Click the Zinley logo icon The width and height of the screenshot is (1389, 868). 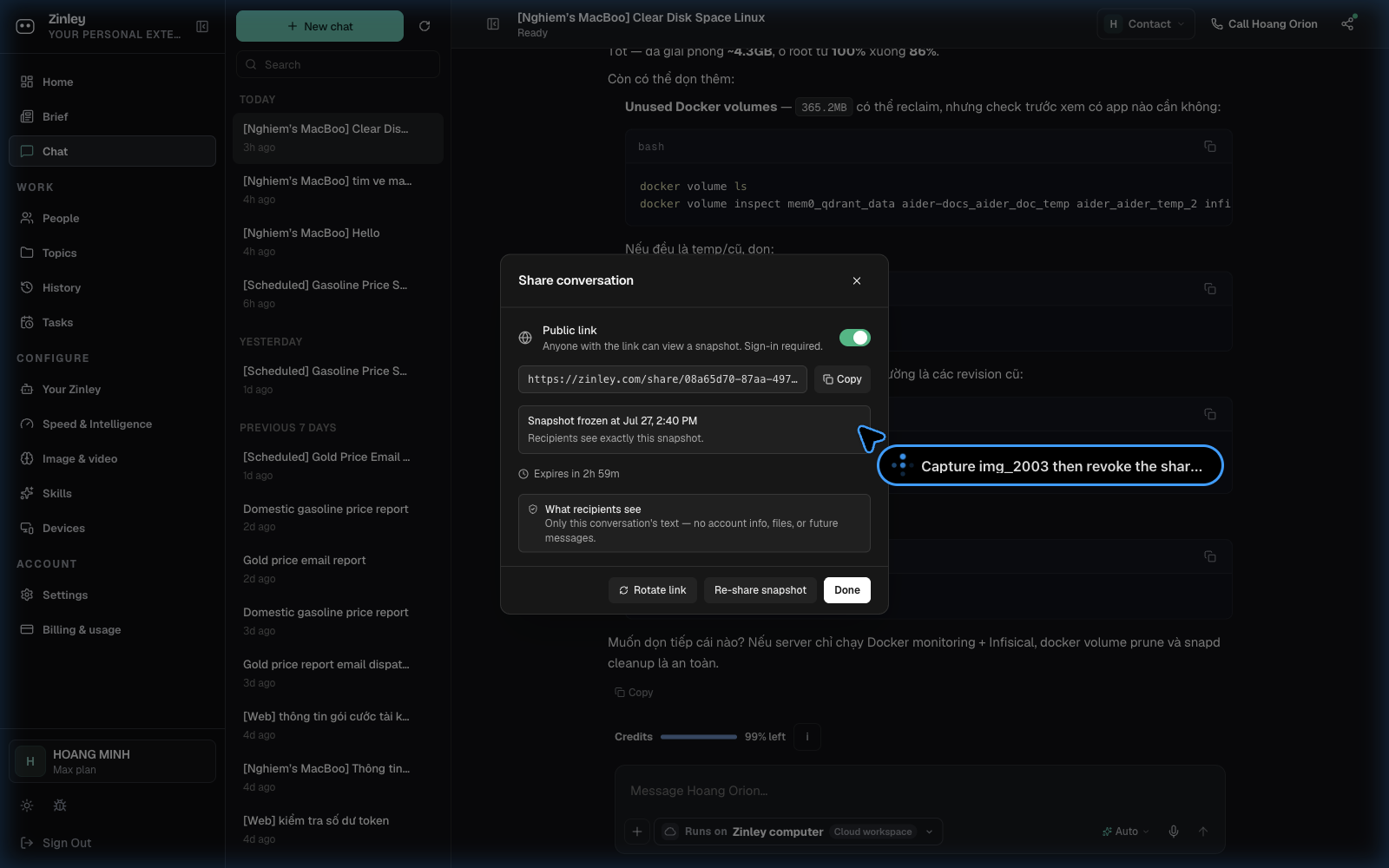[25, 26]
